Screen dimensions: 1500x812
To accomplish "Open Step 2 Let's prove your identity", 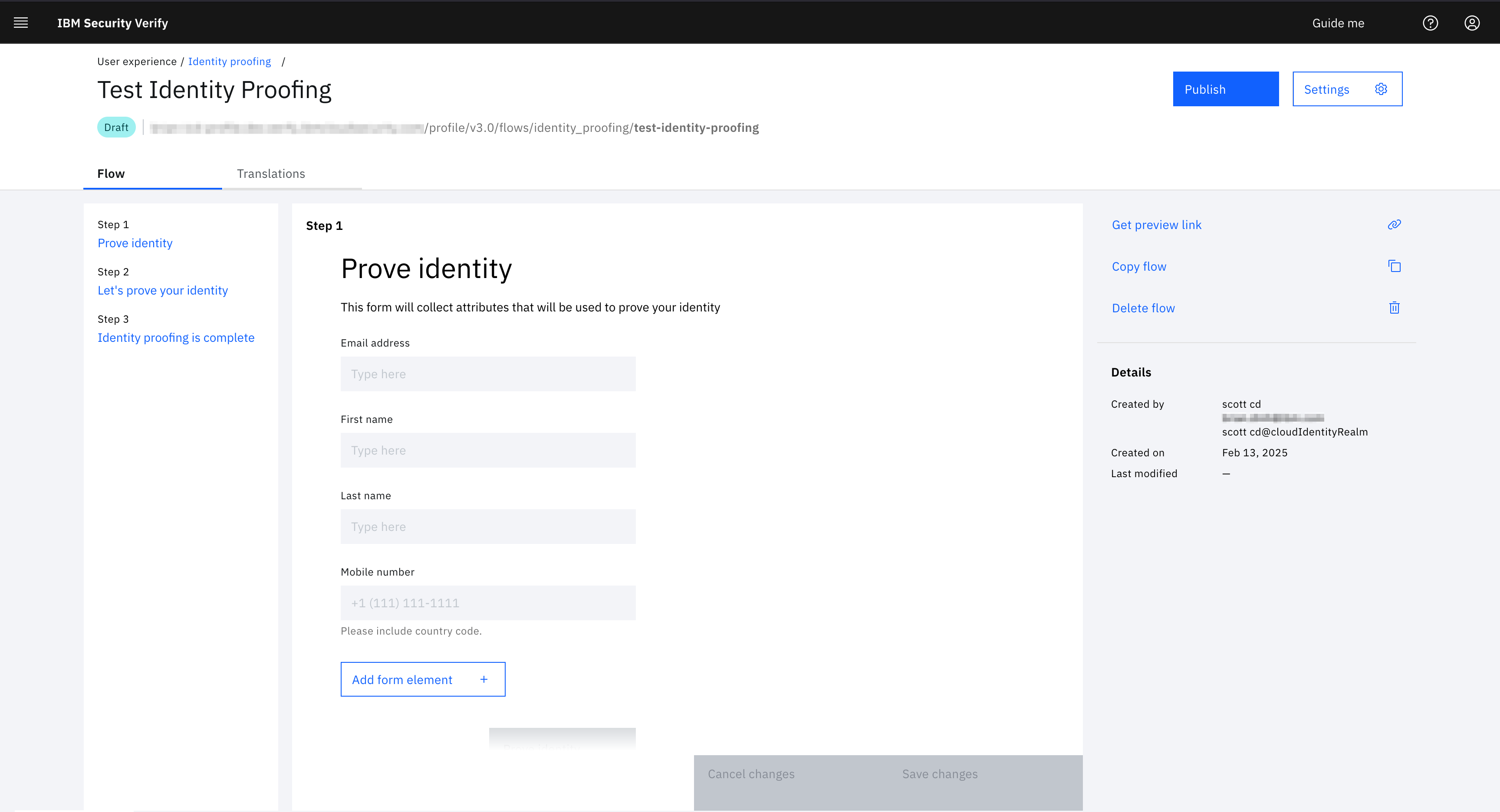I will (x=162, y=291).
